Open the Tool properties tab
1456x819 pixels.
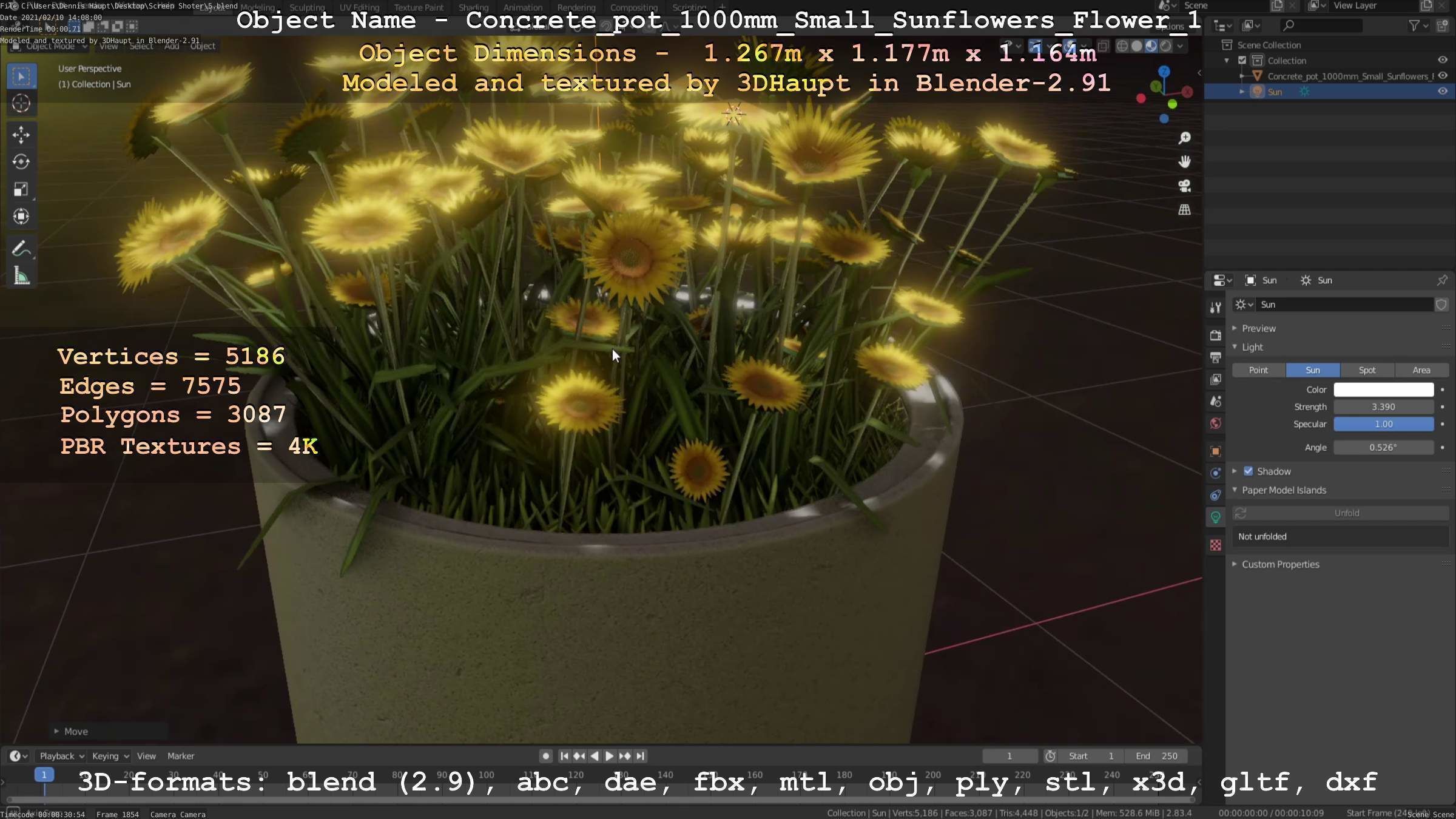pos(1215,308)
